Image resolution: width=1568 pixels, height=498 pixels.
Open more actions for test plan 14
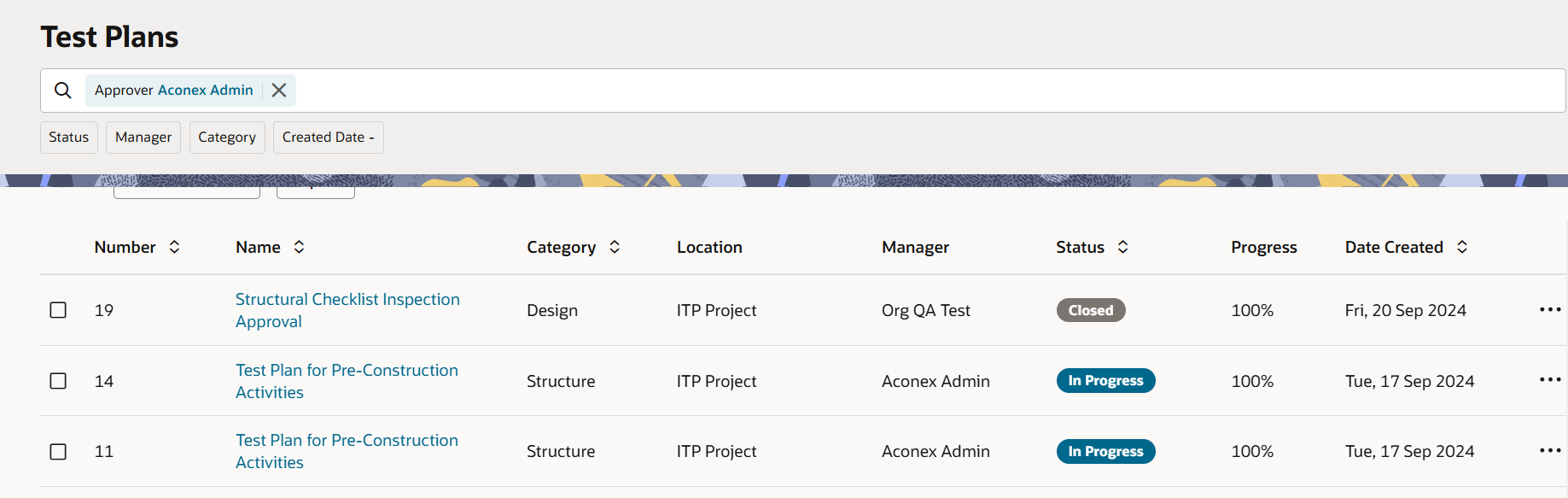(1549, 380)
